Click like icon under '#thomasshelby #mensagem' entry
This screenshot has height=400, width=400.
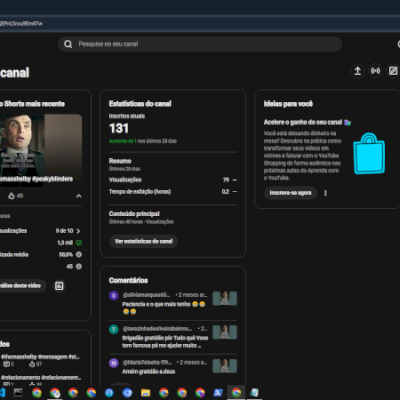click(x=32, y=364)
